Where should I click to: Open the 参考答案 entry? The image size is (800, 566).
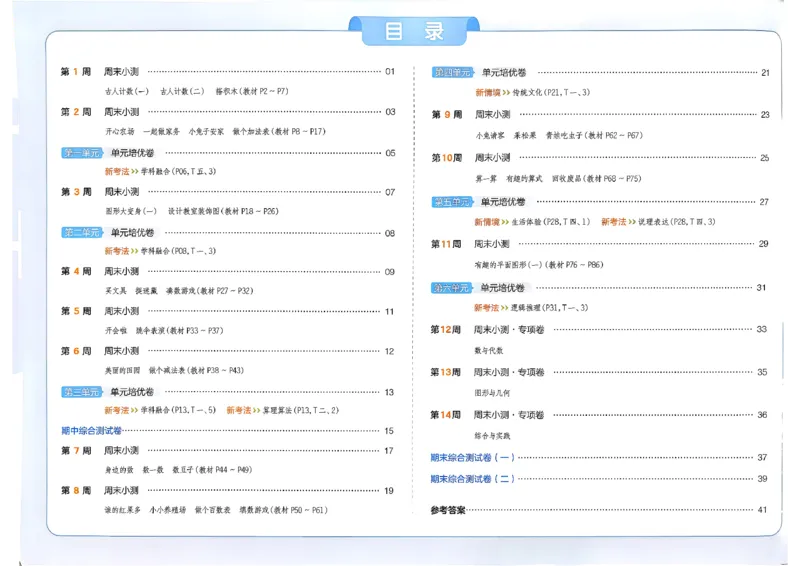[599, 510]
